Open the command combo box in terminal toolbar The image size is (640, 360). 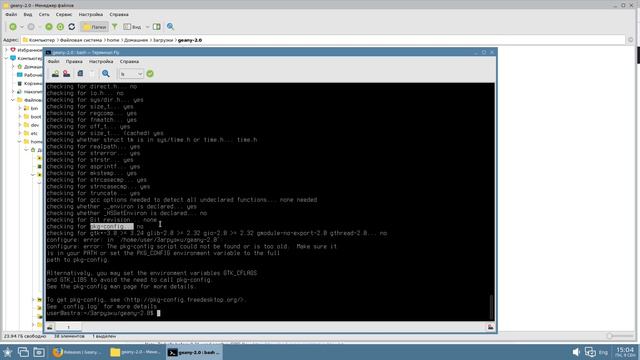[x=131, y=74]
